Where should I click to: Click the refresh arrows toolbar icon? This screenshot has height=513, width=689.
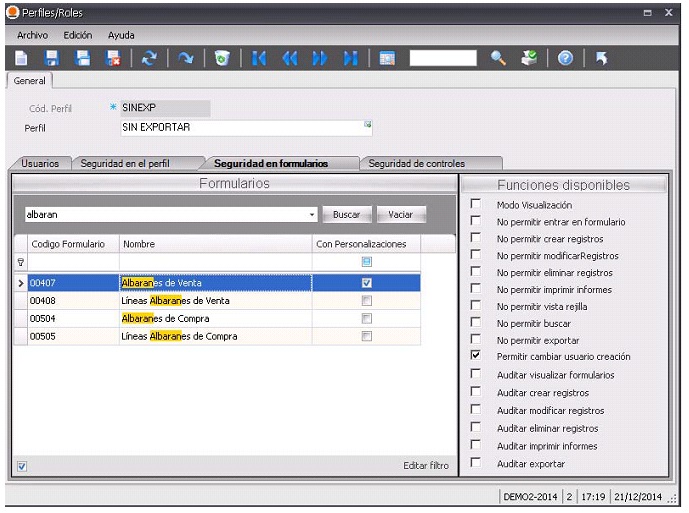(149, 59)
